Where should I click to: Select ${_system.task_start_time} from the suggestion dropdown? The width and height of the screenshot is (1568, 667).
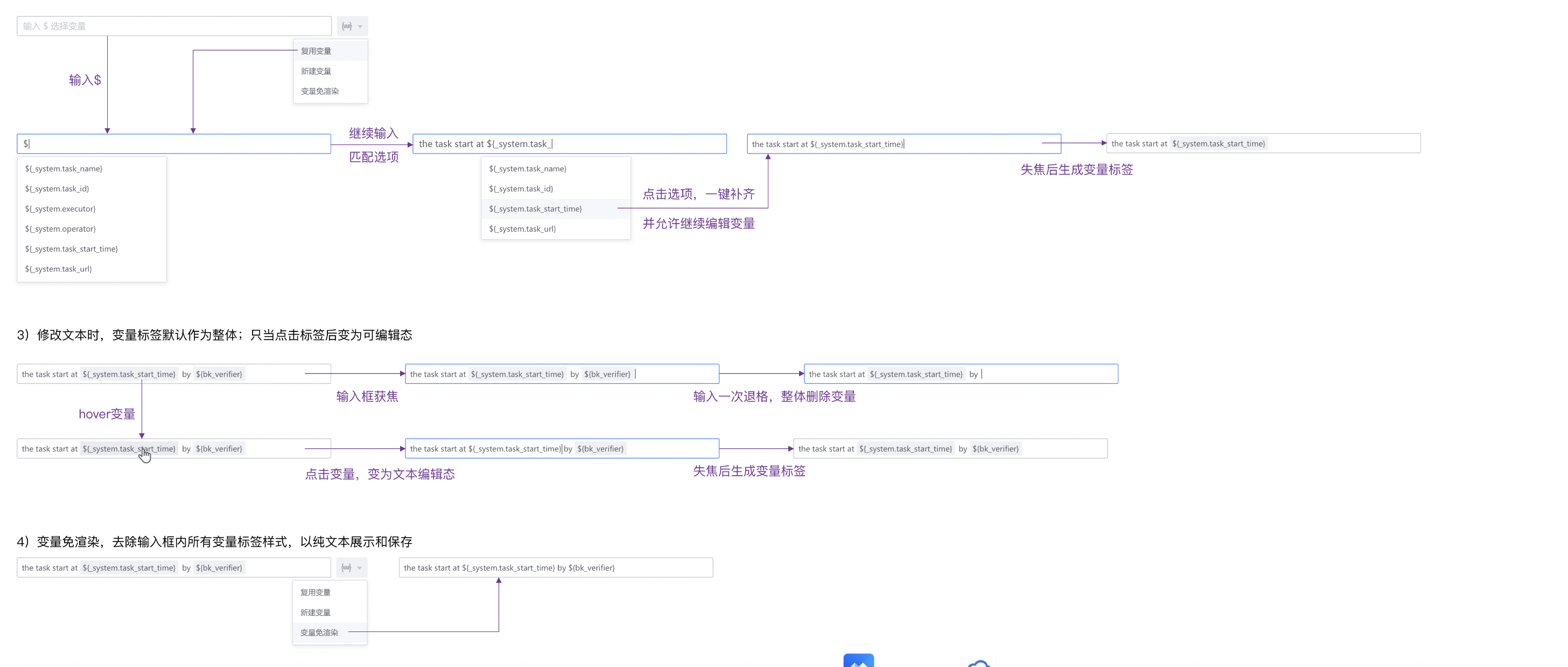(536, 209)
